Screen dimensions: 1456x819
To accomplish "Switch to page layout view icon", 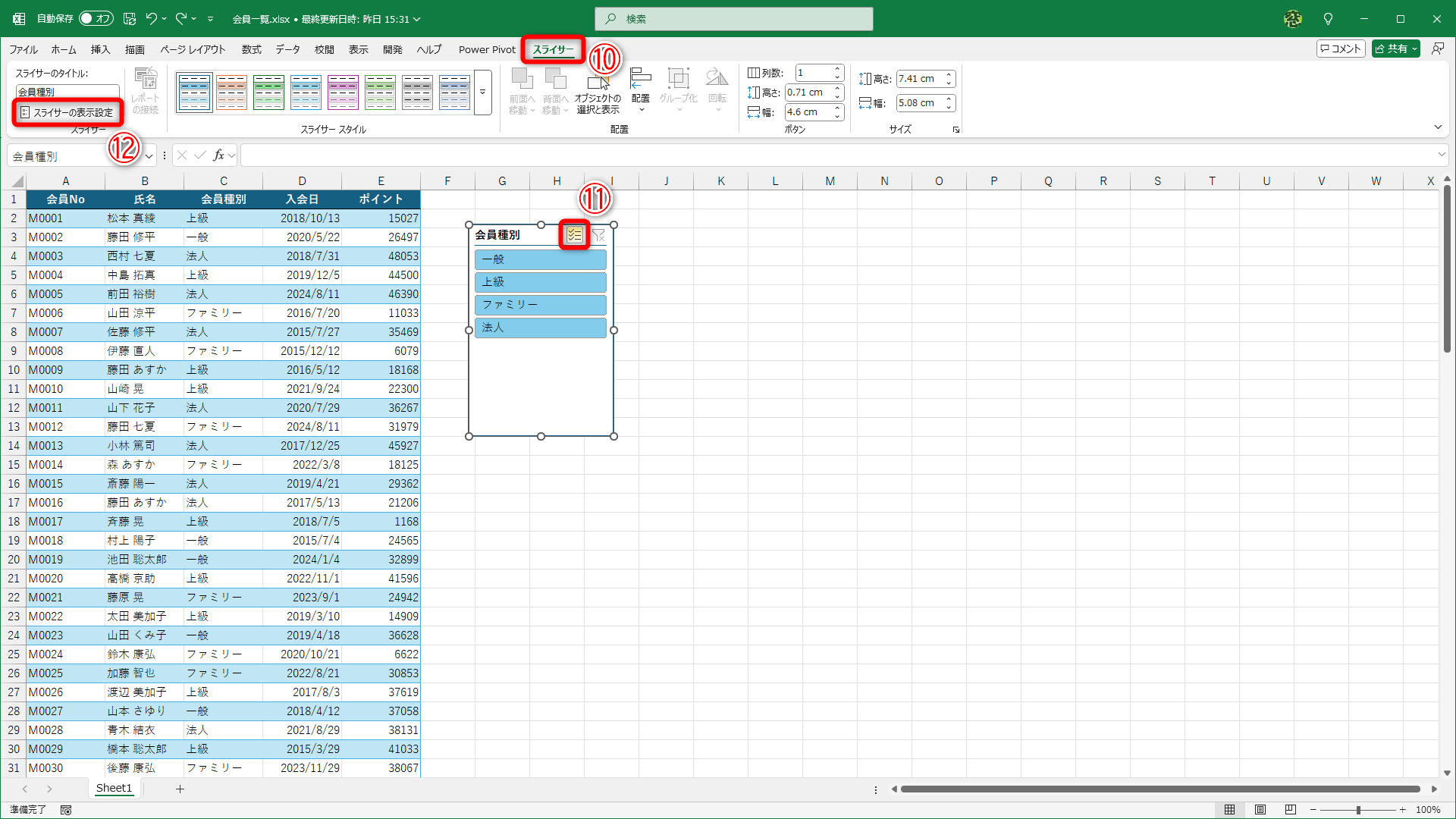I will pyautogui.click(x=1260, y=810).
